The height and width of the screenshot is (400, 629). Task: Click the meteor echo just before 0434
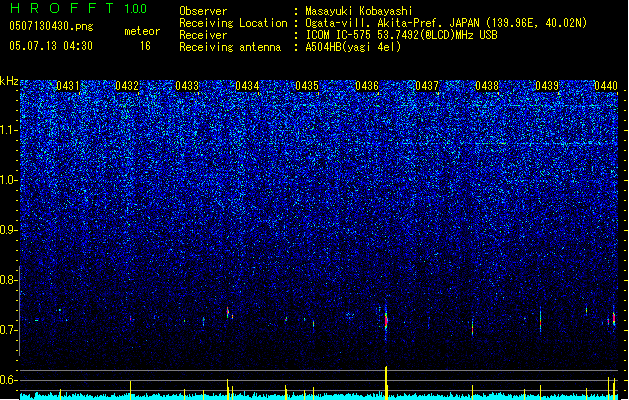point(228,312)
